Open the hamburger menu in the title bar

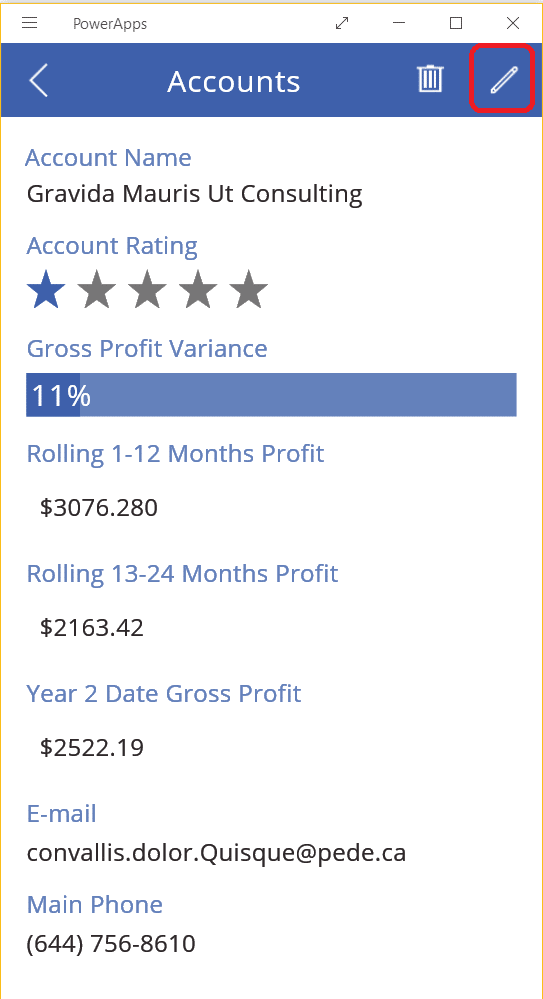29,24
